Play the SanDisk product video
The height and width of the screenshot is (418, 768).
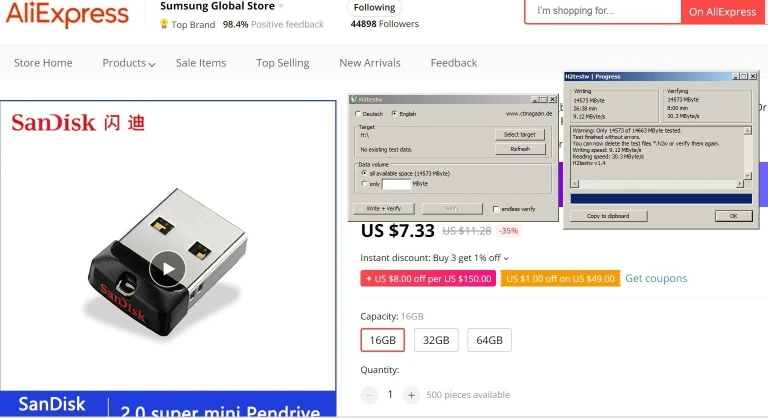(x=168, y=269)
